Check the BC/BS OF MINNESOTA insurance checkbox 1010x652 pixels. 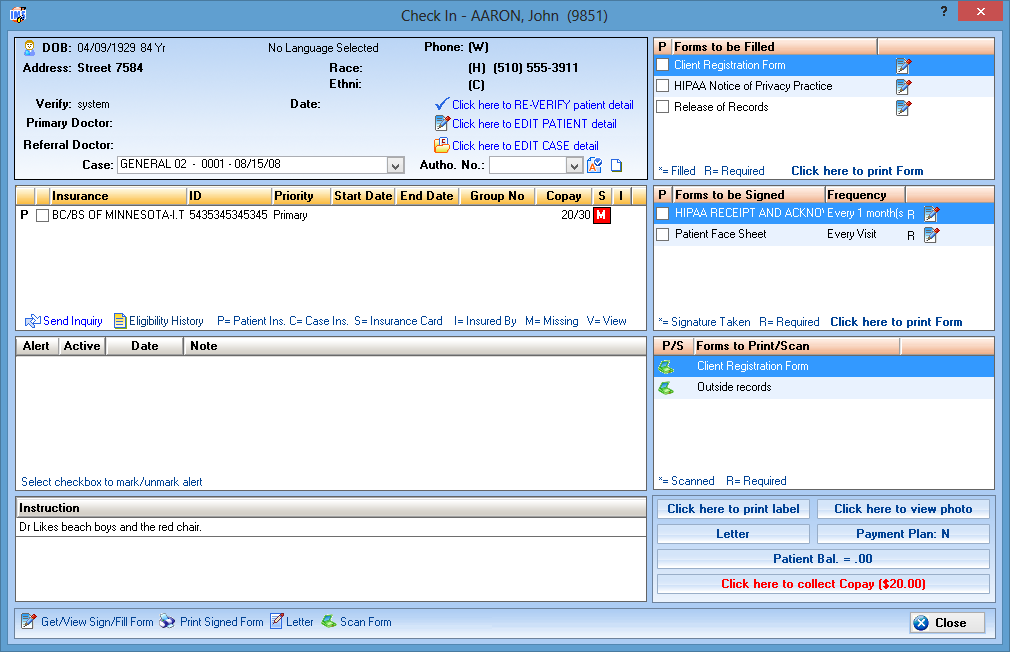click(43, 216)
